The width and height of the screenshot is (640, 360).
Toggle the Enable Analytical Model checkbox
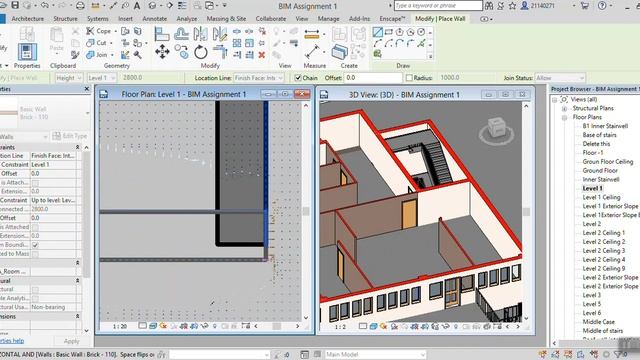(x=35, y=298)
